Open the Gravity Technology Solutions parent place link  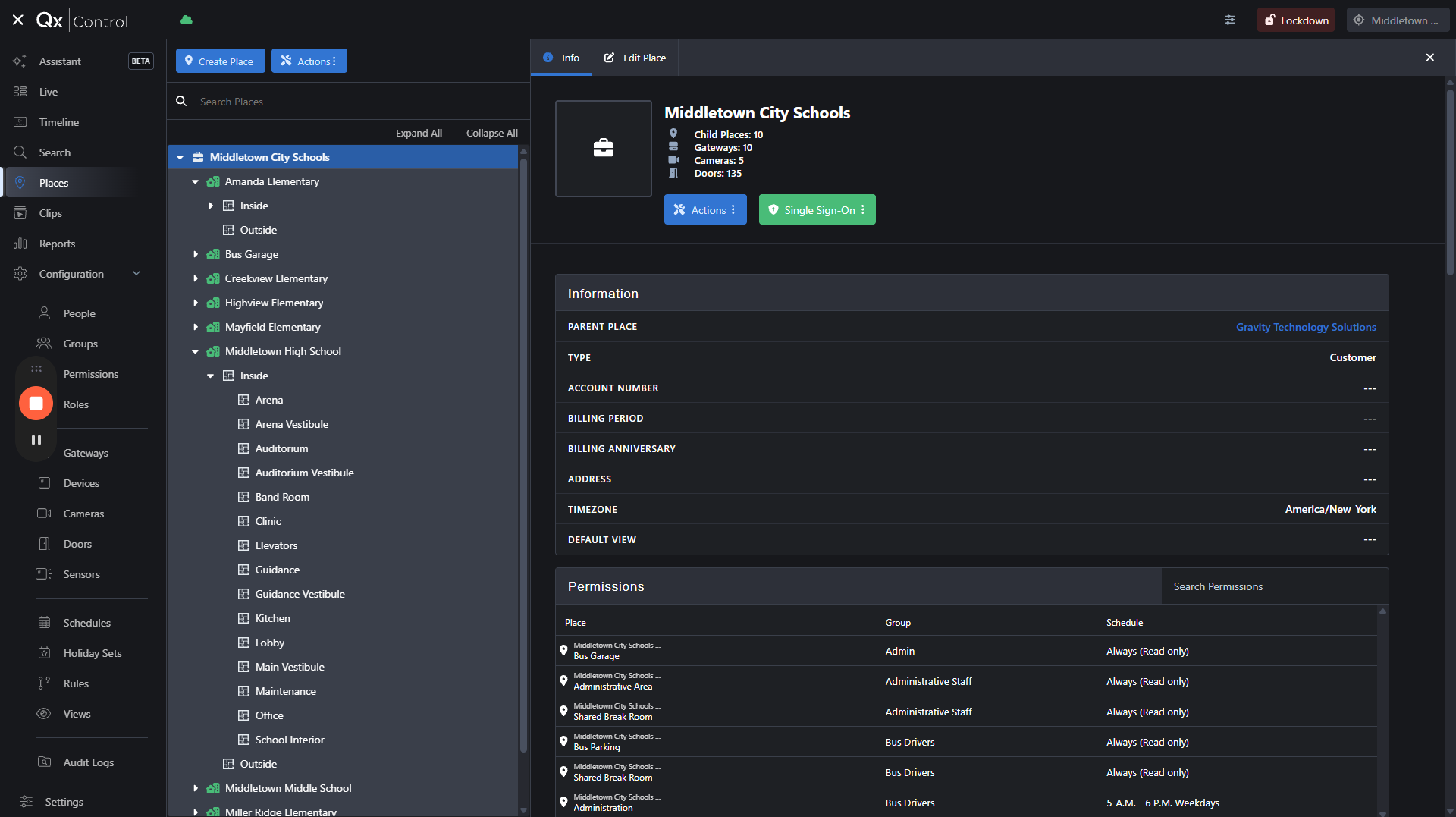coord(1306,327)
